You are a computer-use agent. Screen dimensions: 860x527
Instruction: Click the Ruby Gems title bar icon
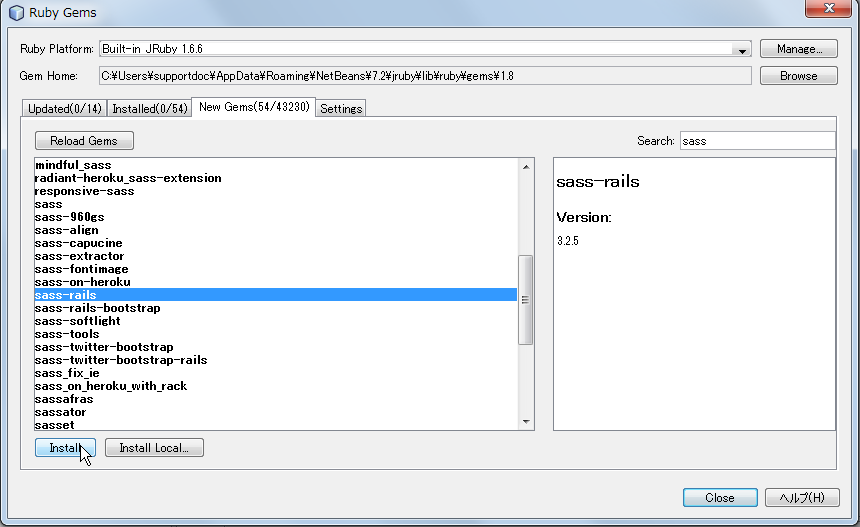tap(16, 13)
